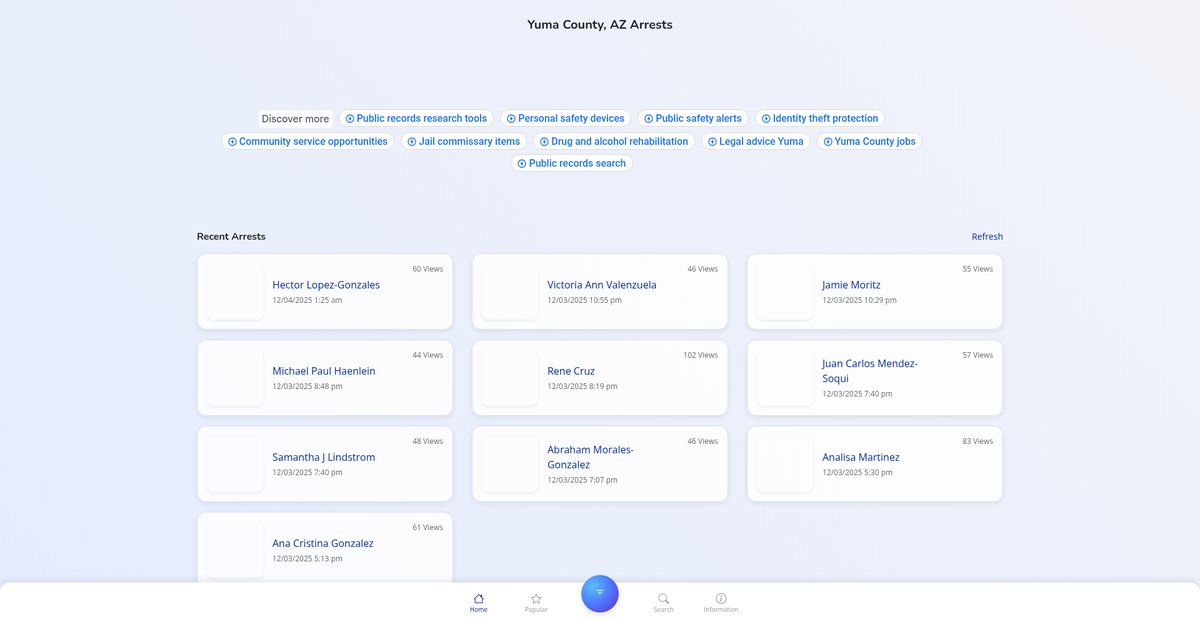Open the Yuma County jobs chip
The image size is (1200, 620).
tap(868, 141)
